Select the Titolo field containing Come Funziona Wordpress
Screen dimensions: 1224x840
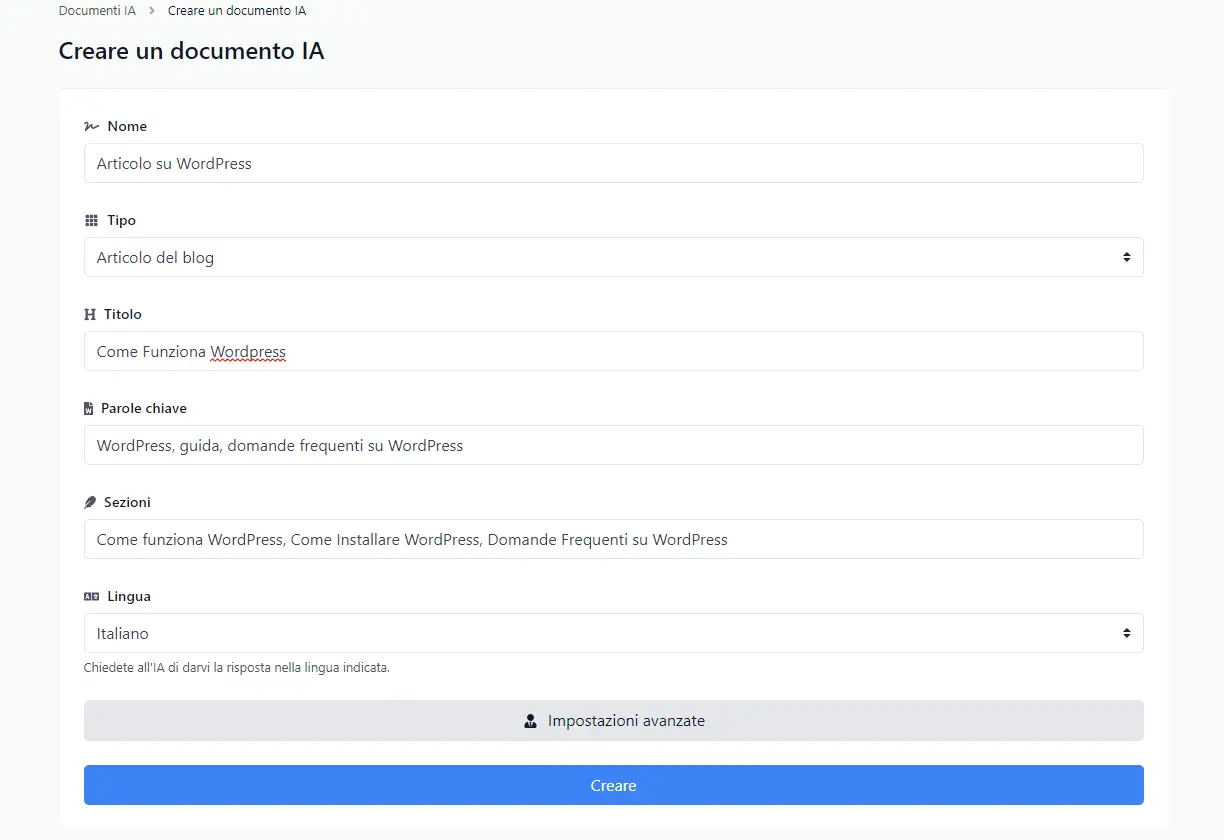[x=613, y=351]
